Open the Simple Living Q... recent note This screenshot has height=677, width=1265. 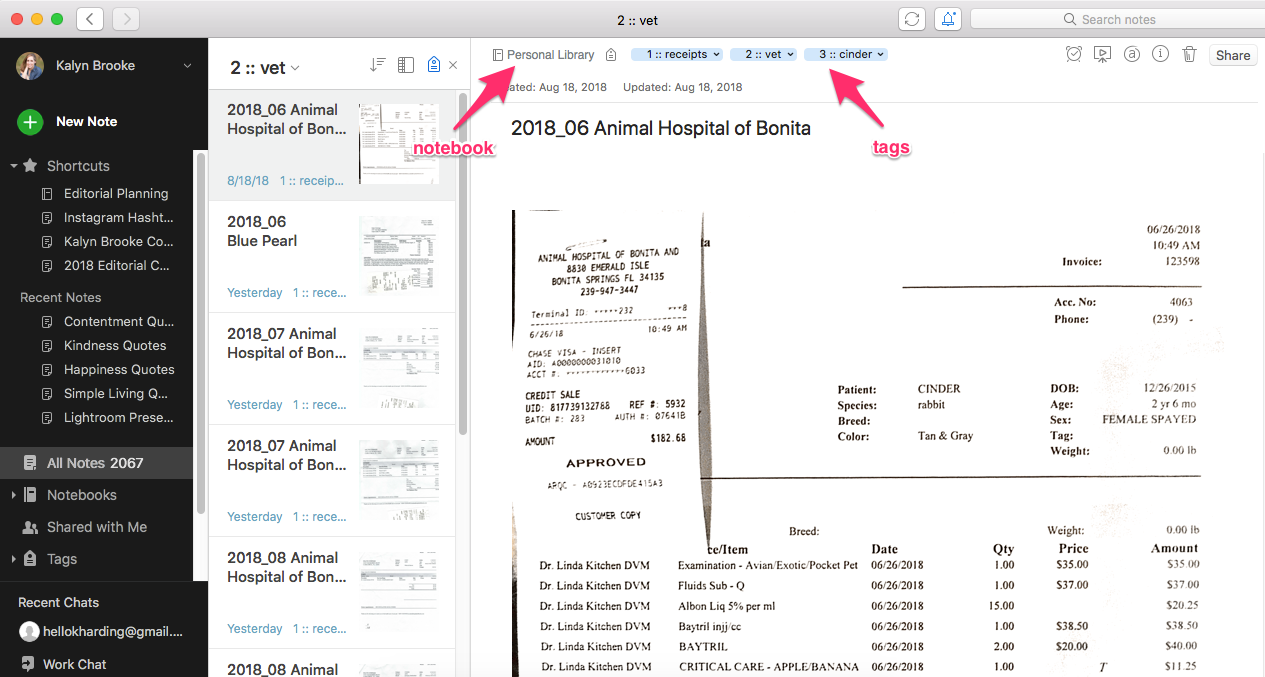pos(116,394)
